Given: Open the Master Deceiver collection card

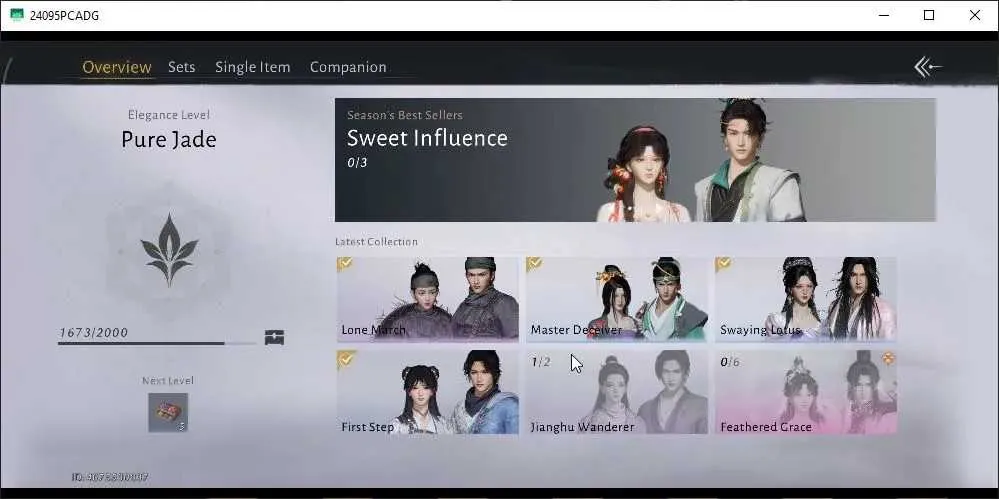Looking at the screenshot, I should (x=617, y=299).
